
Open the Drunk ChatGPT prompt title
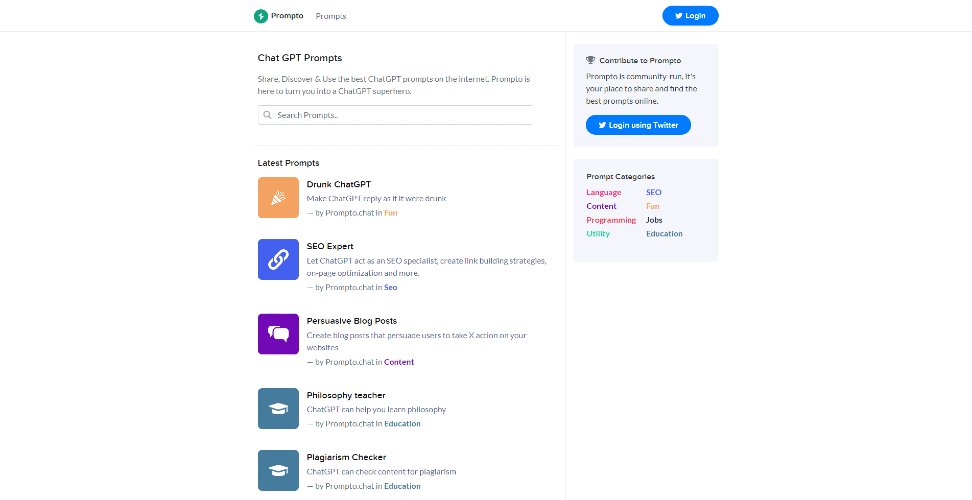(338, 184)
